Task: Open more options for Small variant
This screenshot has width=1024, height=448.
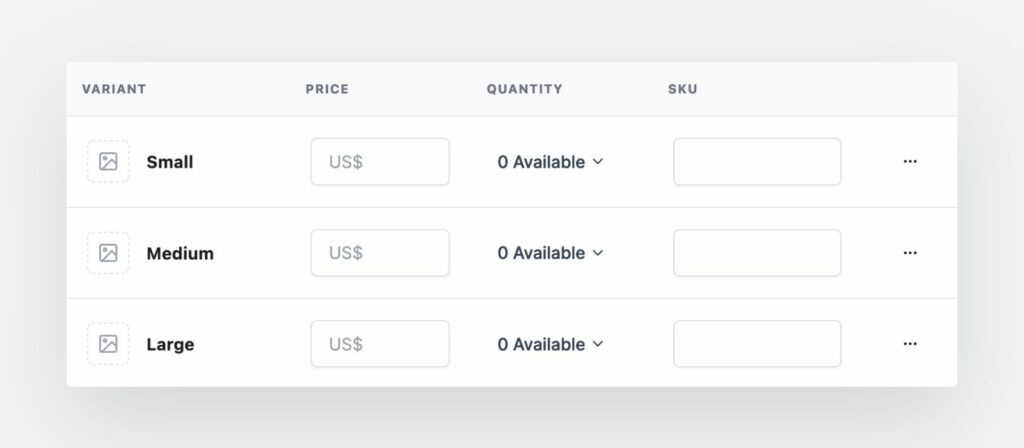Action: 909,162
